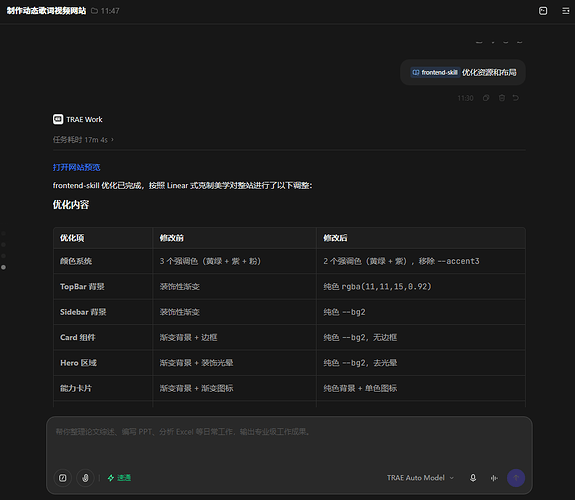The height and width of the screenshot is (500, 575).
Task: Click the folder icon next to title
Action: tap(94, 11)
